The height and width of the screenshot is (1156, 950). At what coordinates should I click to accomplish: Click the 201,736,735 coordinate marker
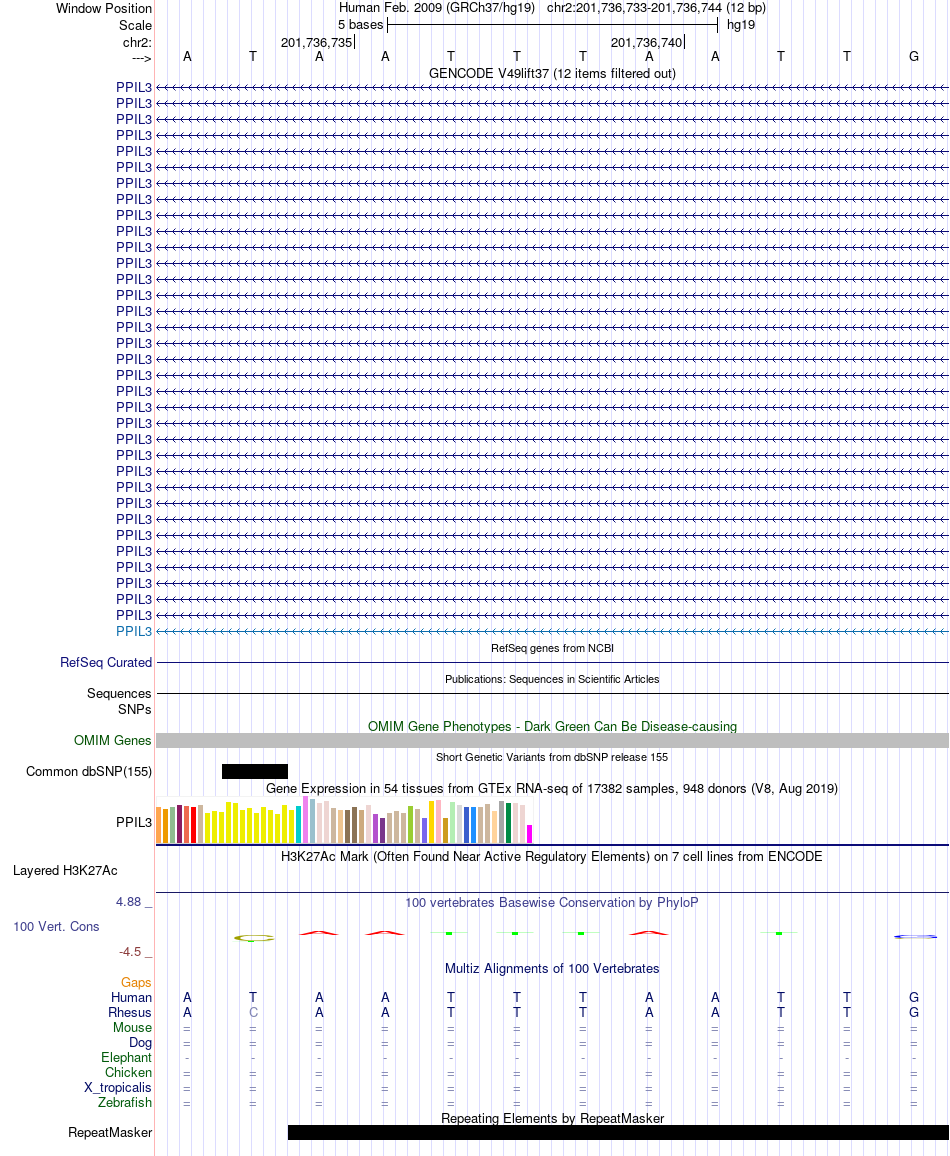(x=316, y=43)
